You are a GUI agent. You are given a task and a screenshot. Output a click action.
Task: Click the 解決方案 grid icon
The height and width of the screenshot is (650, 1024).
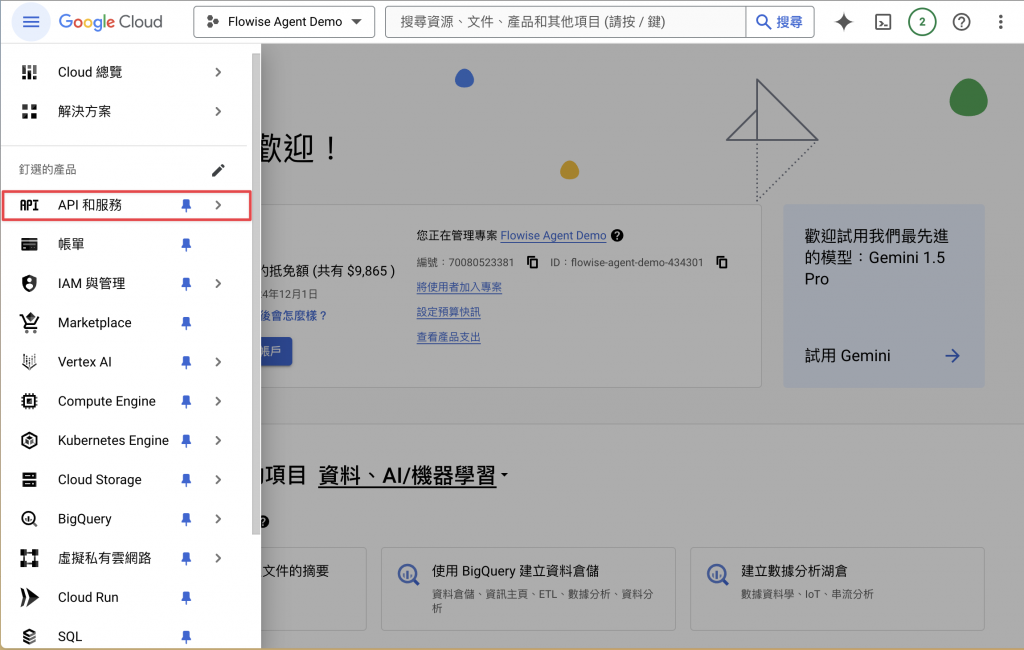click(x=29, y=111)
